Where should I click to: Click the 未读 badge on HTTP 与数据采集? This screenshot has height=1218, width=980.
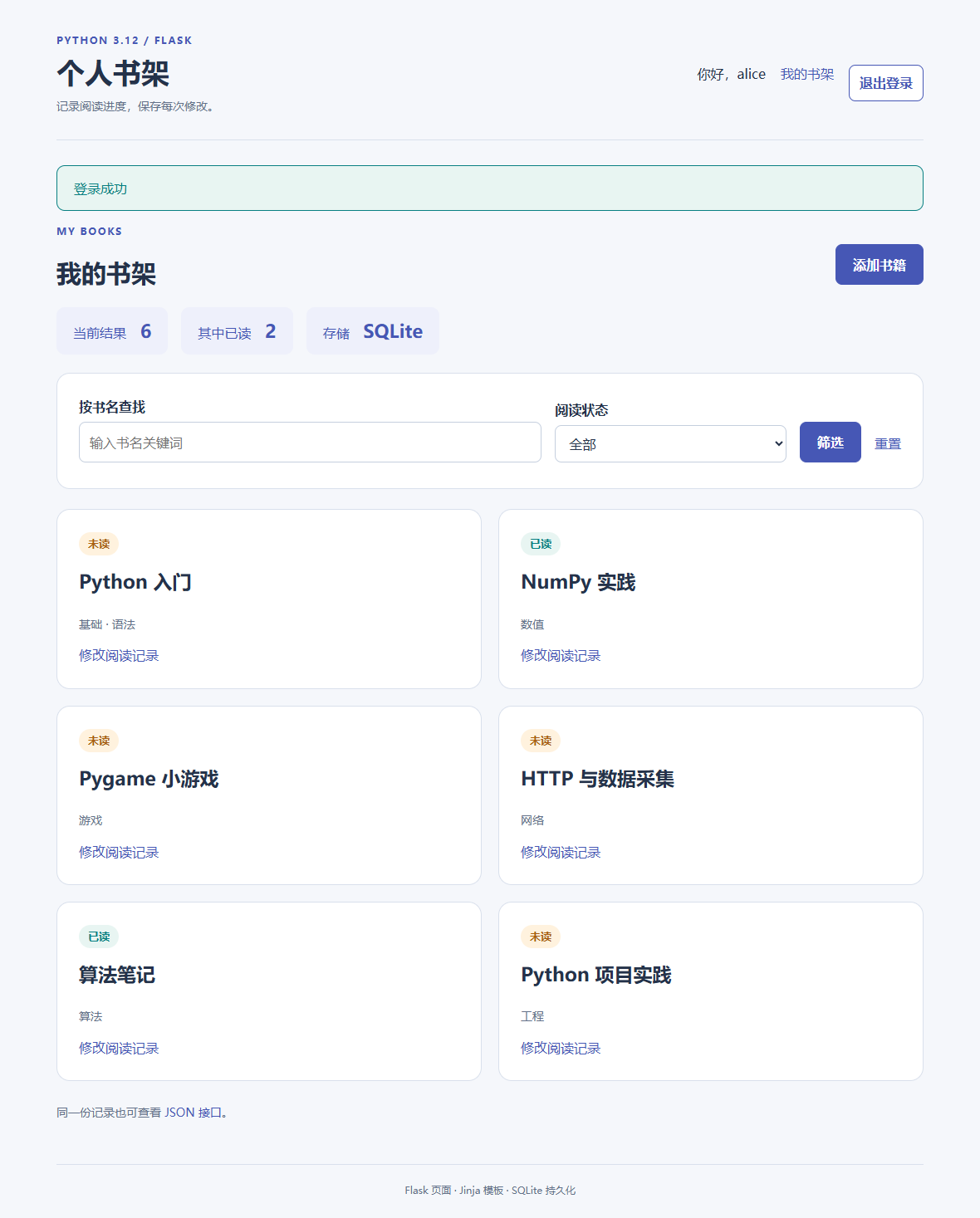pos(541,741)
